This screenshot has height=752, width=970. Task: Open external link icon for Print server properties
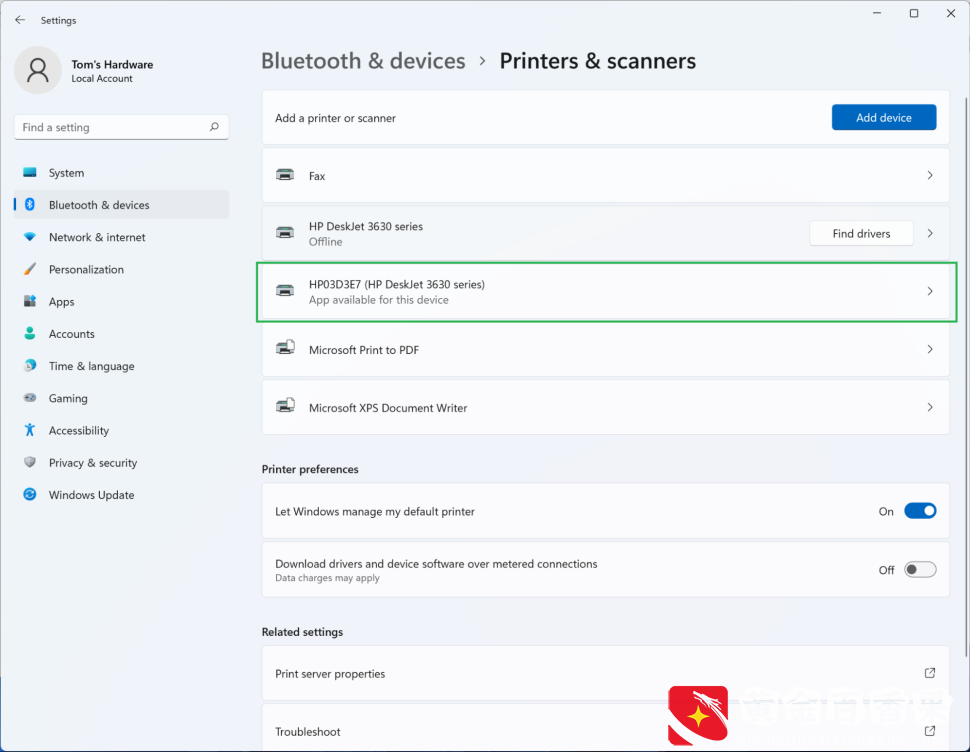pyautogui.click(x=929, y=673)
